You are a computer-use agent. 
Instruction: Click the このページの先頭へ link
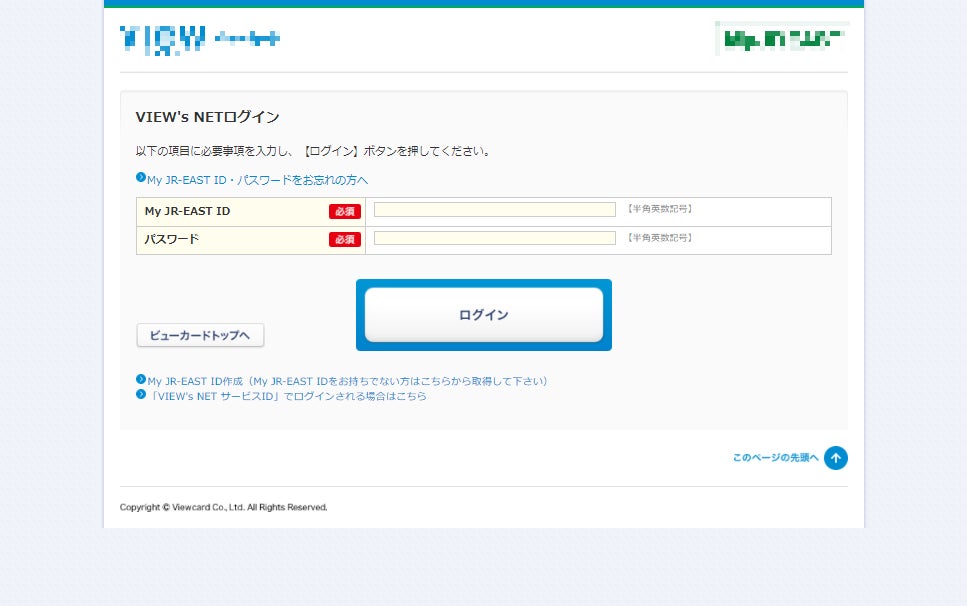775,457
